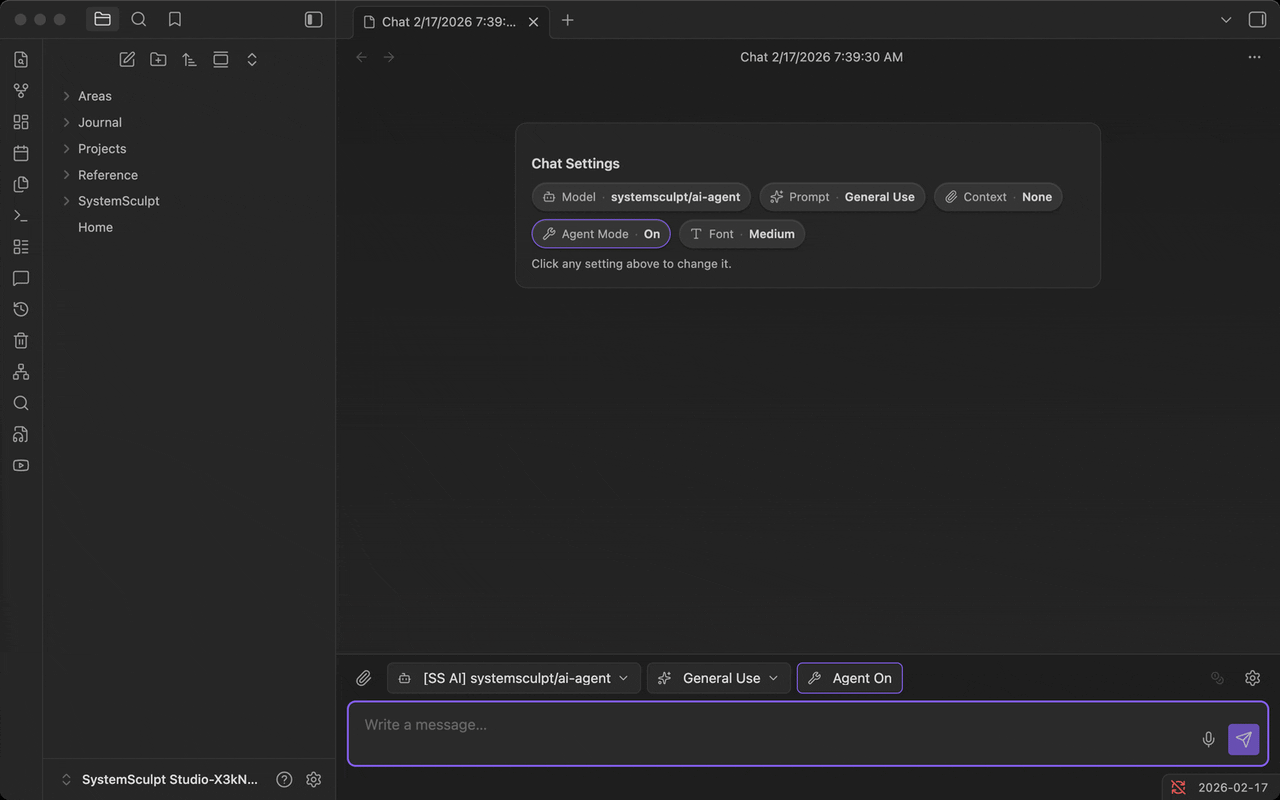Click the send message icon

click(1243, 739)
